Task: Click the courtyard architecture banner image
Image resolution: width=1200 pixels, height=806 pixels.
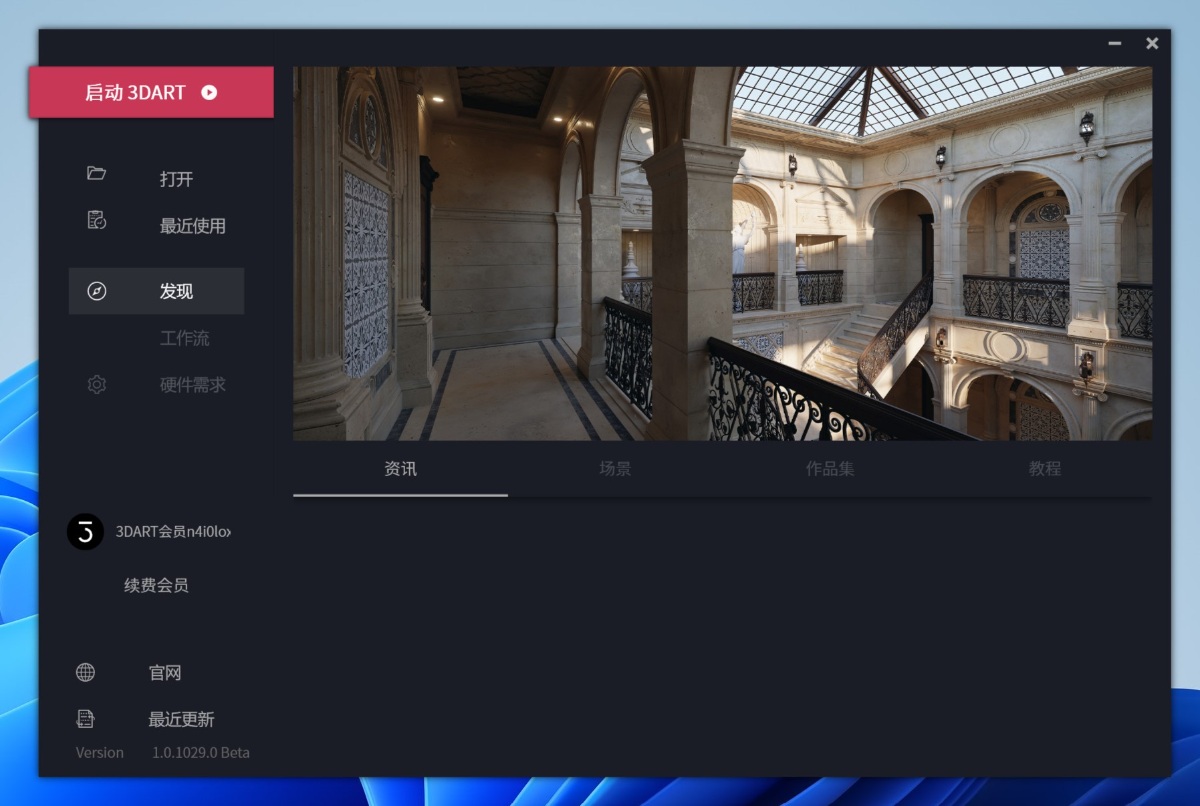Action: (x=722, y=253)
